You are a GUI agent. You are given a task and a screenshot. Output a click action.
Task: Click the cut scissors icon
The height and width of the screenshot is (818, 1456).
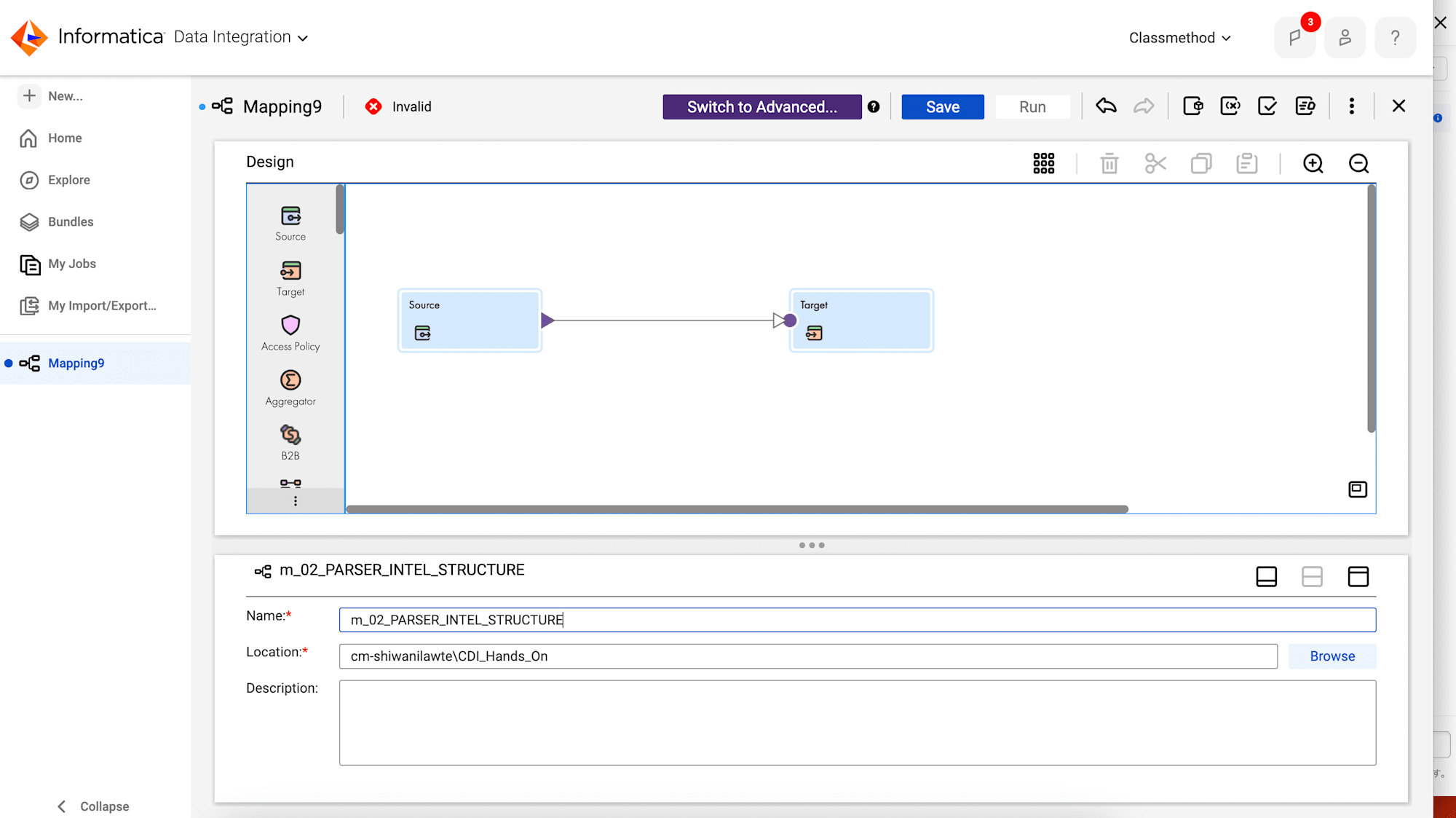tap(1155, 163)
